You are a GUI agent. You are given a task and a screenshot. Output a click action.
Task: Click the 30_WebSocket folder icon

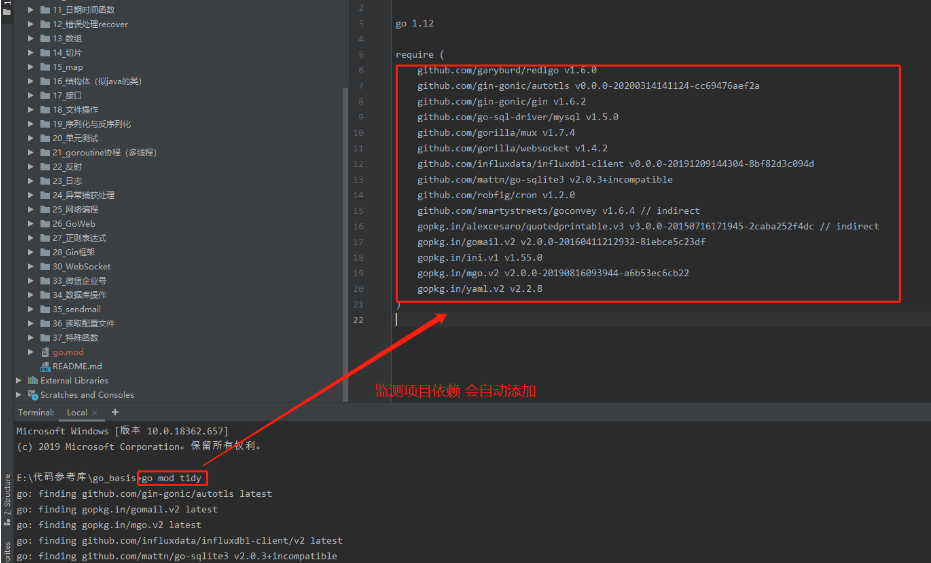coord(45,266)
